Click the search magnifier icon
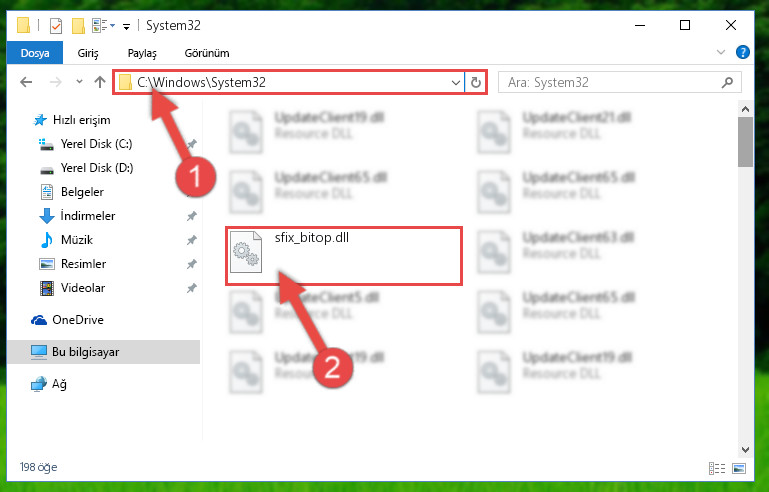 [x=727, y=82]
